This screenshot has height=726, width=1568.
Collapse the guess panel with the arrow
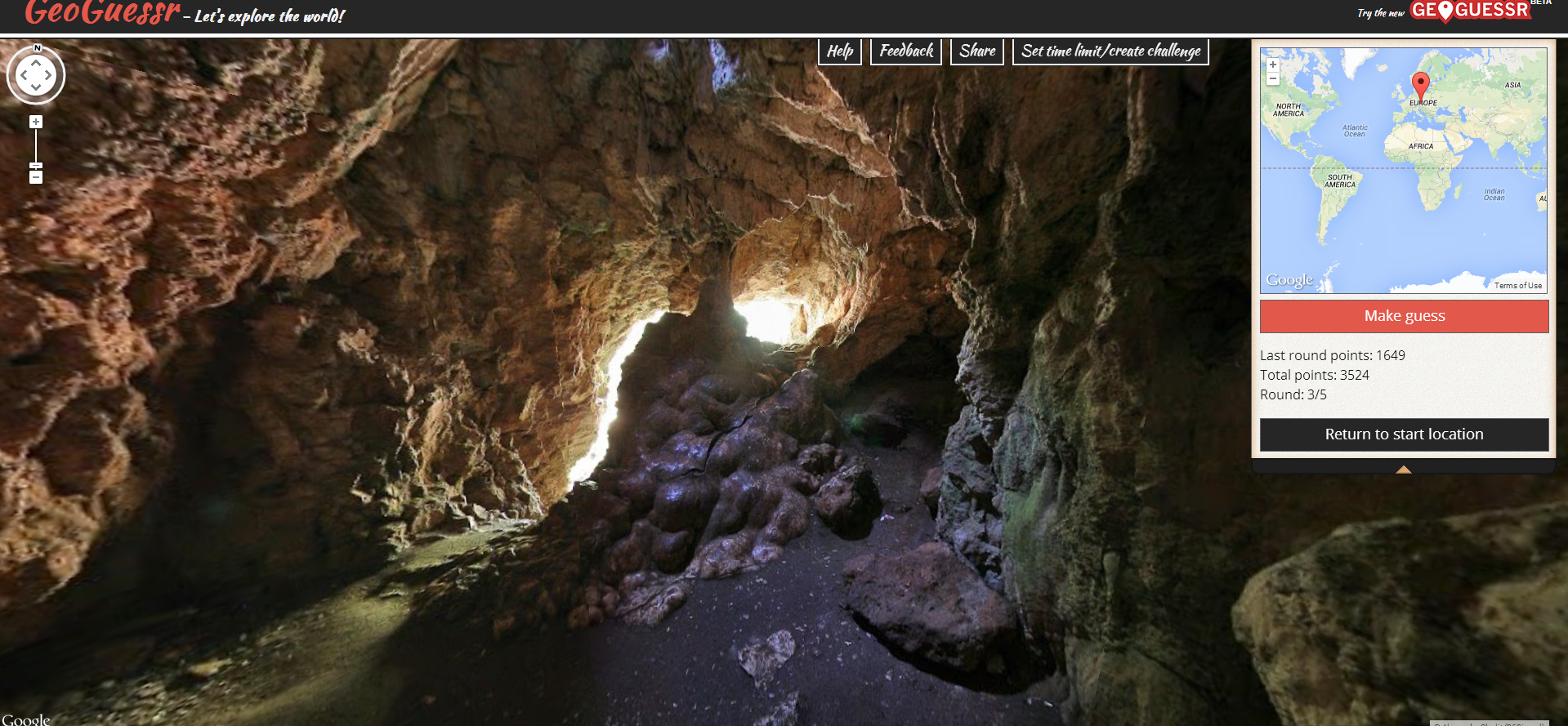tap(1404, 470)
